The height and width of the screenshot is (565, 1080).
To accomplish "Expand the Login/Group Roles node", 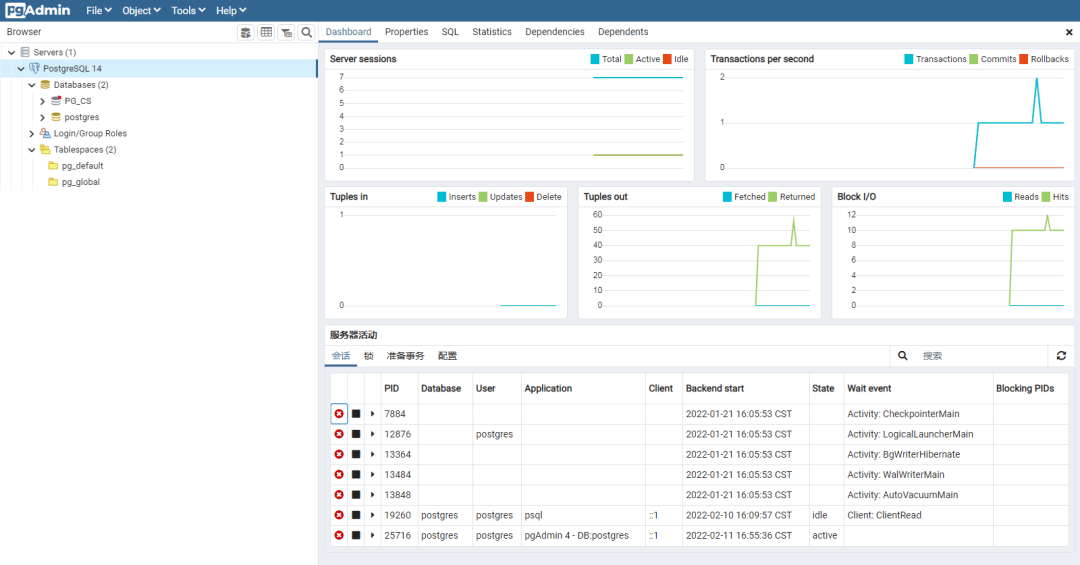I will tap(32, 133).
